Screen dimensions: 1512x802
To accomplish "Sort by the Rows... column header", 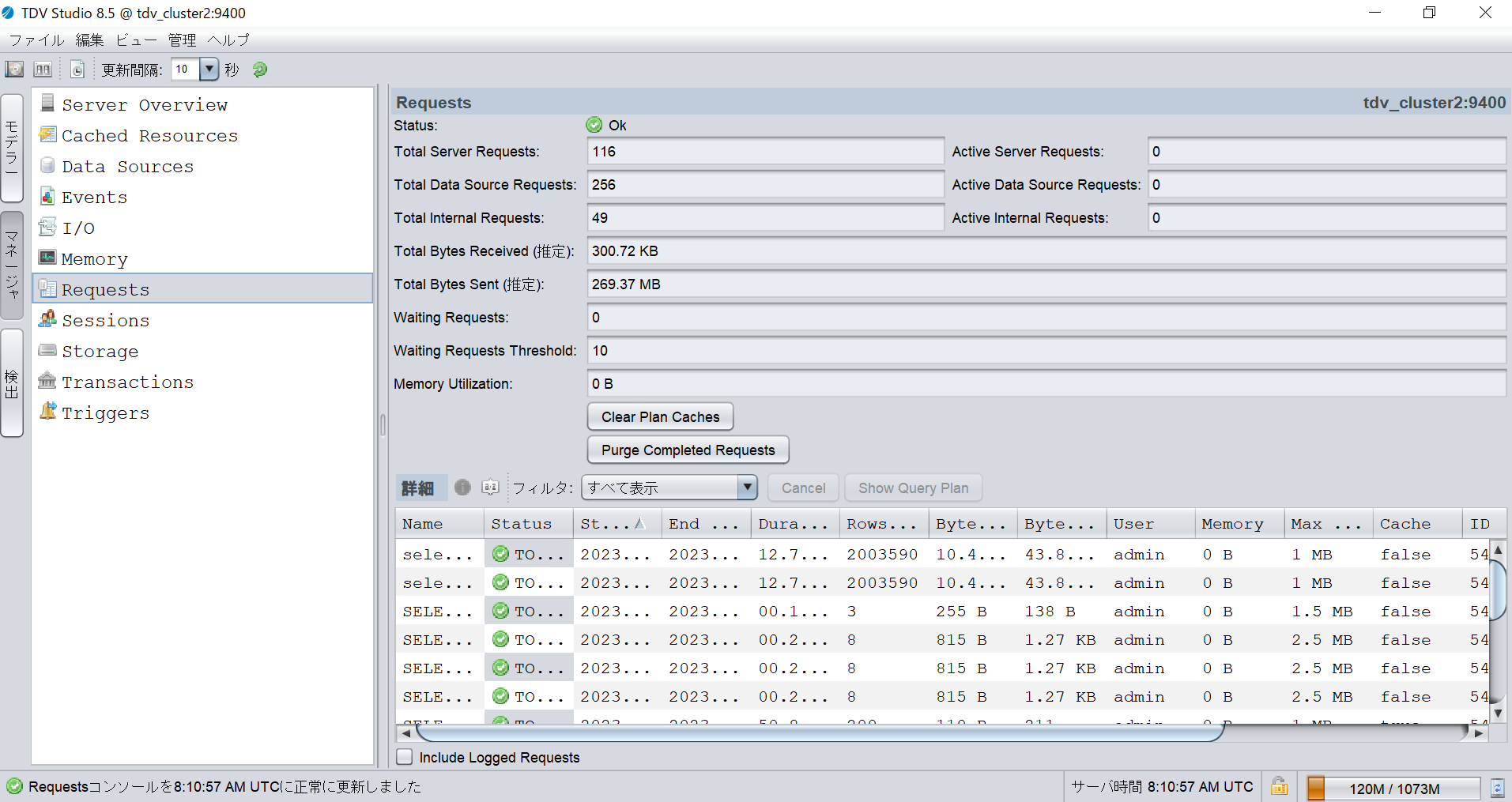I will (x=884, y=524).
